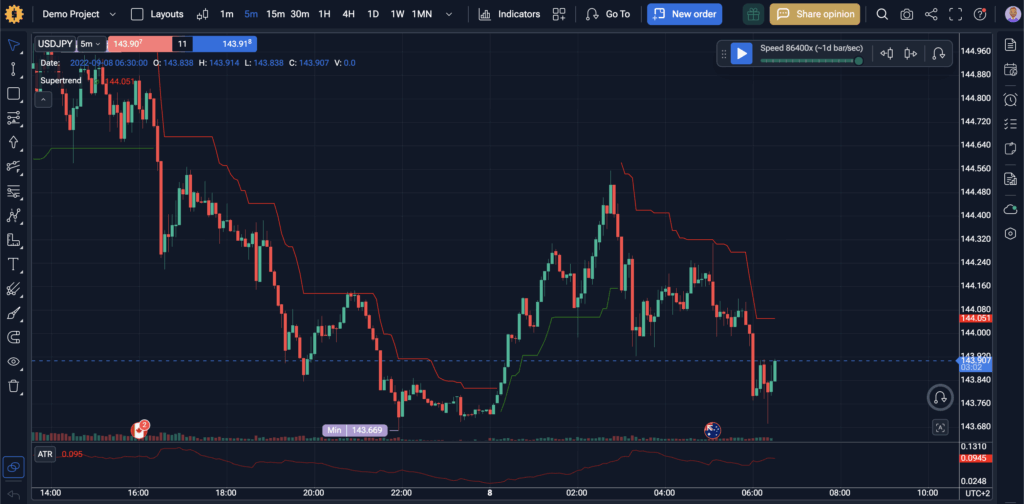Image resolution: width=1024 pixels, height=504 pixels.
Task: Expand more timeframes dropdown arrow
Action: [447, 14]
